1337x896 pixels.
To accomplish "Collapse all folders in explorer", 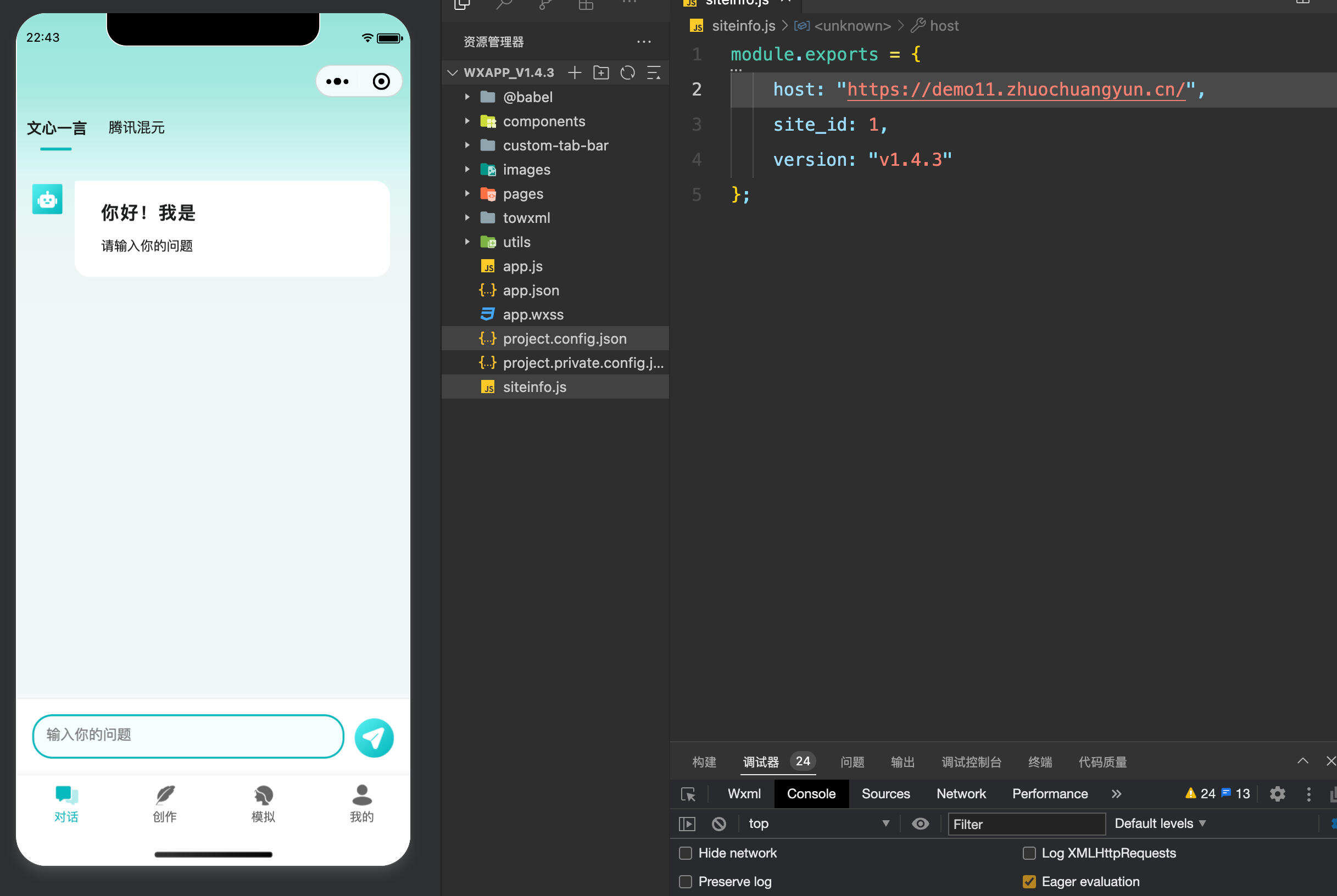I will (x=653, y=72).
